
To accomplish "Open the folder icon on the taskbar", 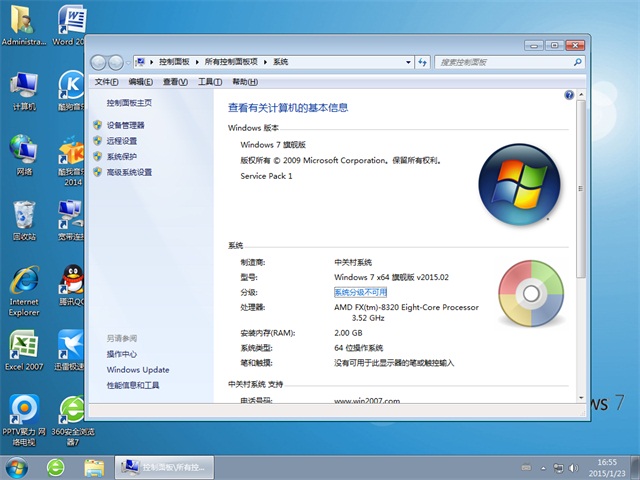I will tap(94, 466).
